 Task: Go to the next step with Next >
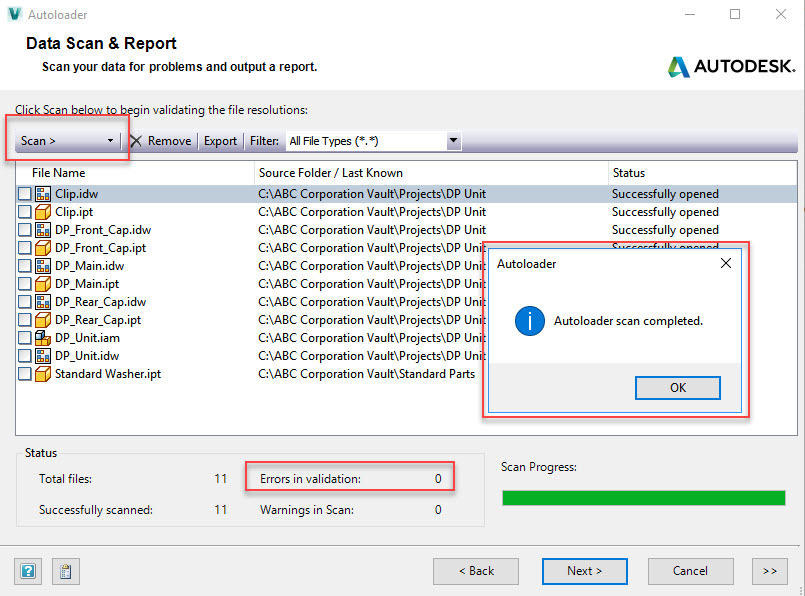[584, 571]
